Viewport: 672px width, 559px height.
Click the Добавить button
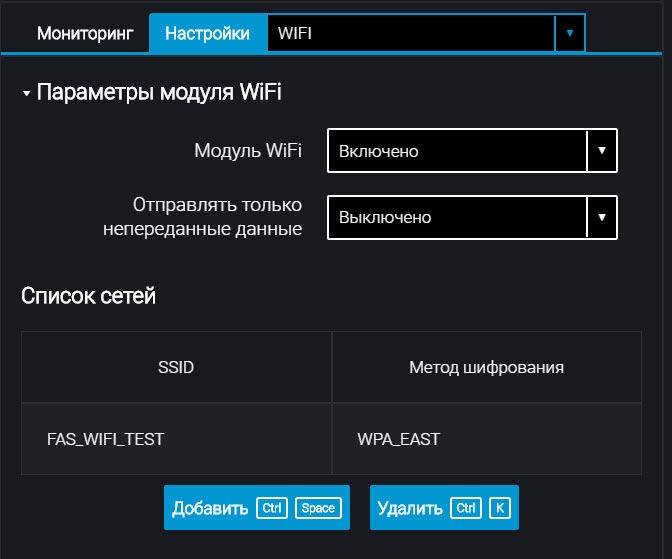(x=257, y=508)
